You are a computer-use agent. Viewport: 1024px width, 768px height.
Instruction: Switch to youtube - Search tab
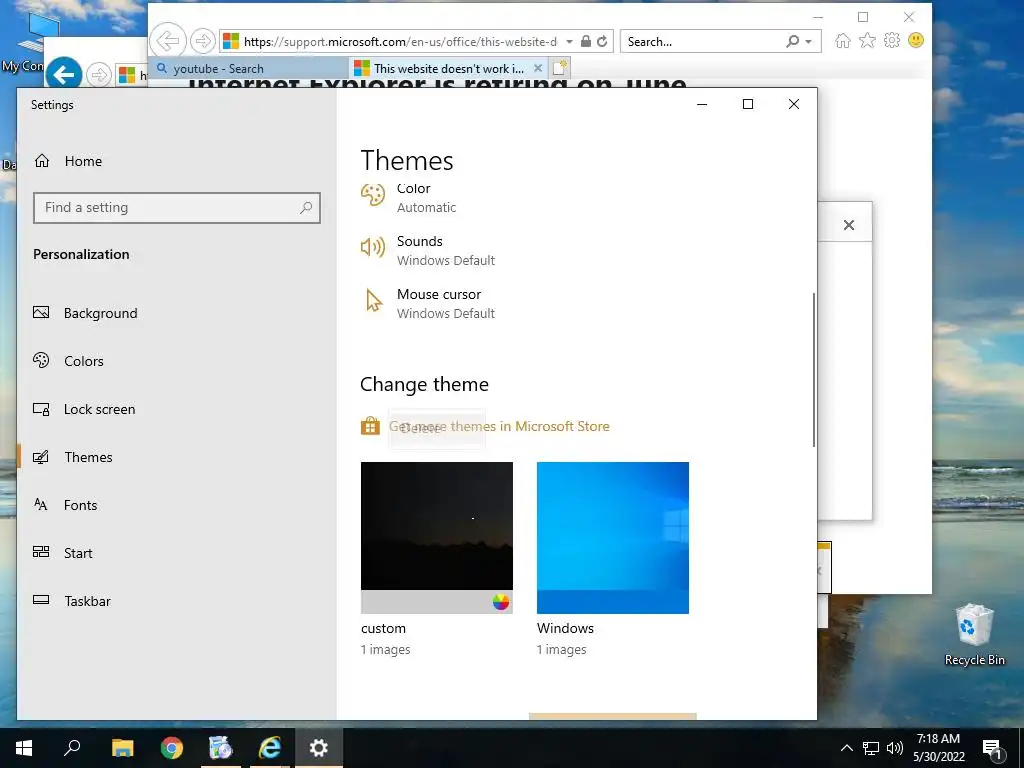click(x=248, y=69)
